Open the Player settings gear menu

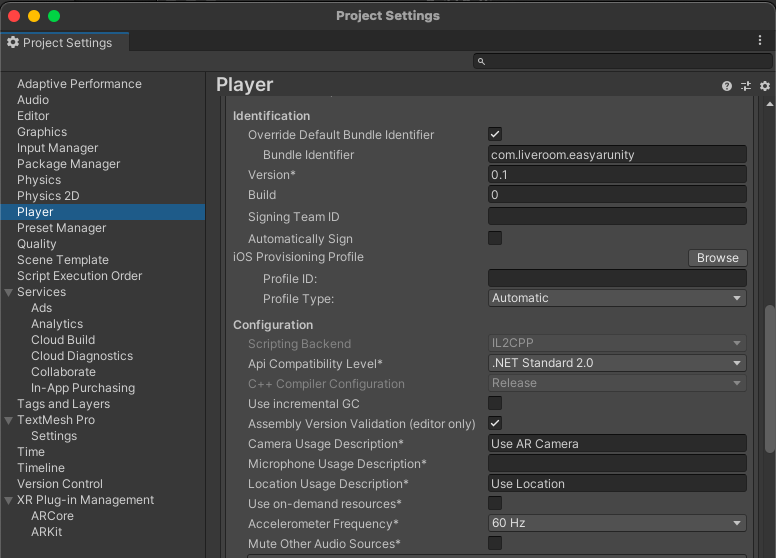[x=765, y=87]
